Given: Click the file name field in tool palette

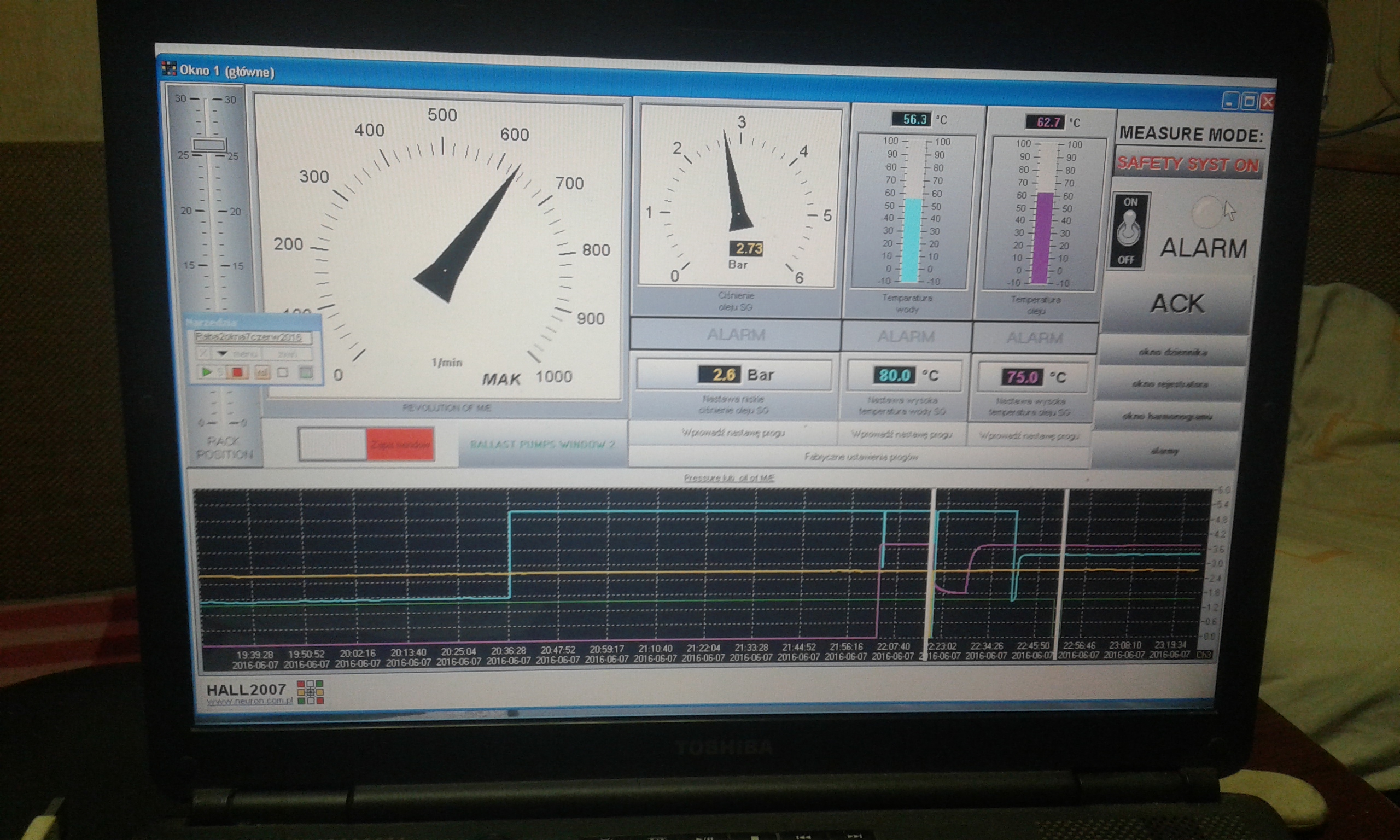Looking at the screenshot, I should click(253, 337).
